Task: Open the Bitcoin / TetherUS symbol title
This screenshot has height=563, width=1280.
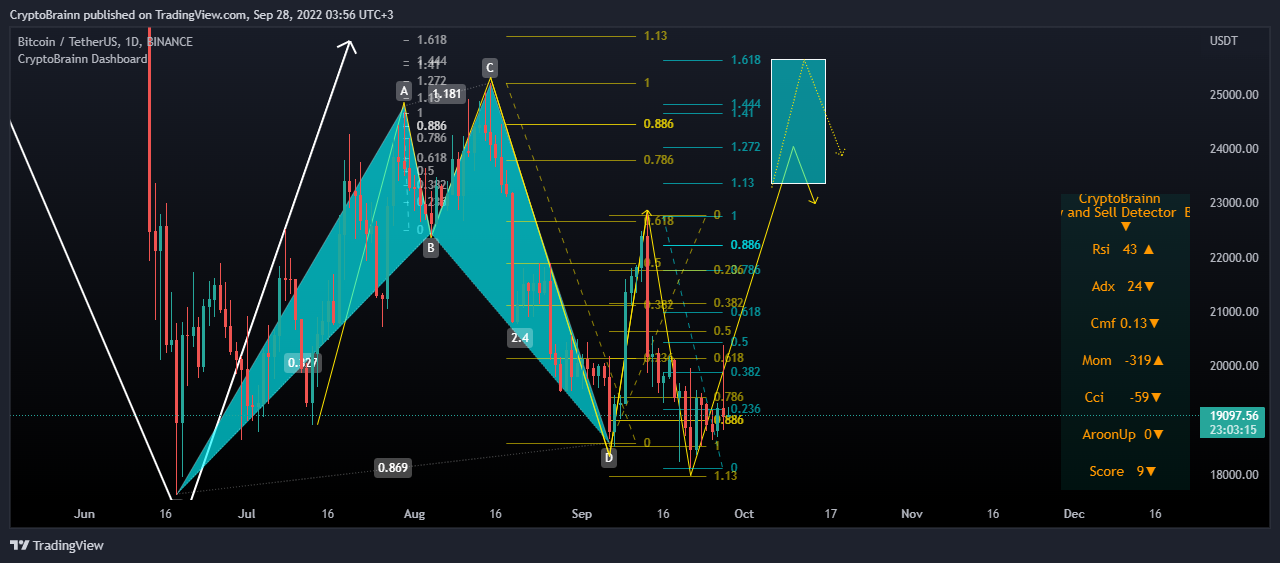Action: tap(105, 42)
